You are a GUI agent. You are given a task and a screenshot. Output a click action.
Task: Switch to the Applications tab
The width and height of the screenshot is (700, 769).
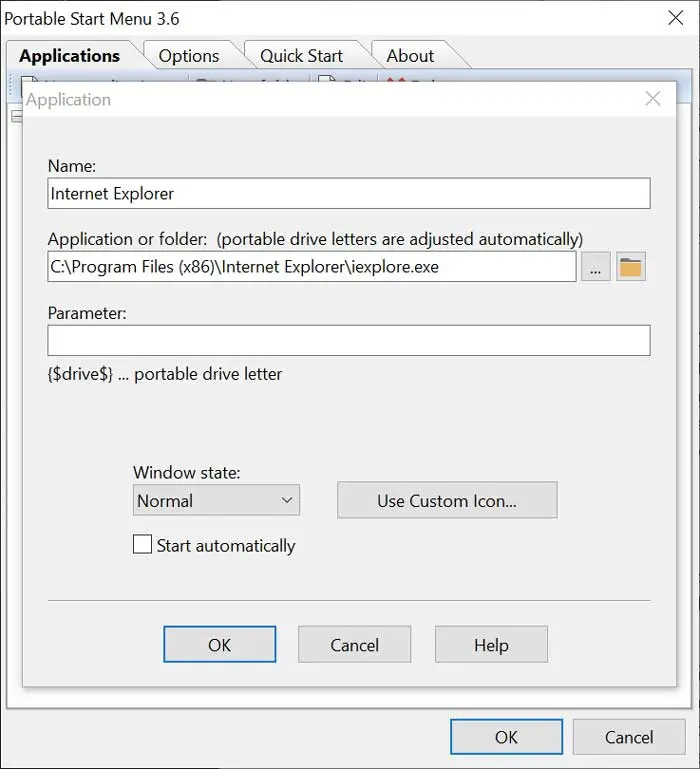click(70, 56)
